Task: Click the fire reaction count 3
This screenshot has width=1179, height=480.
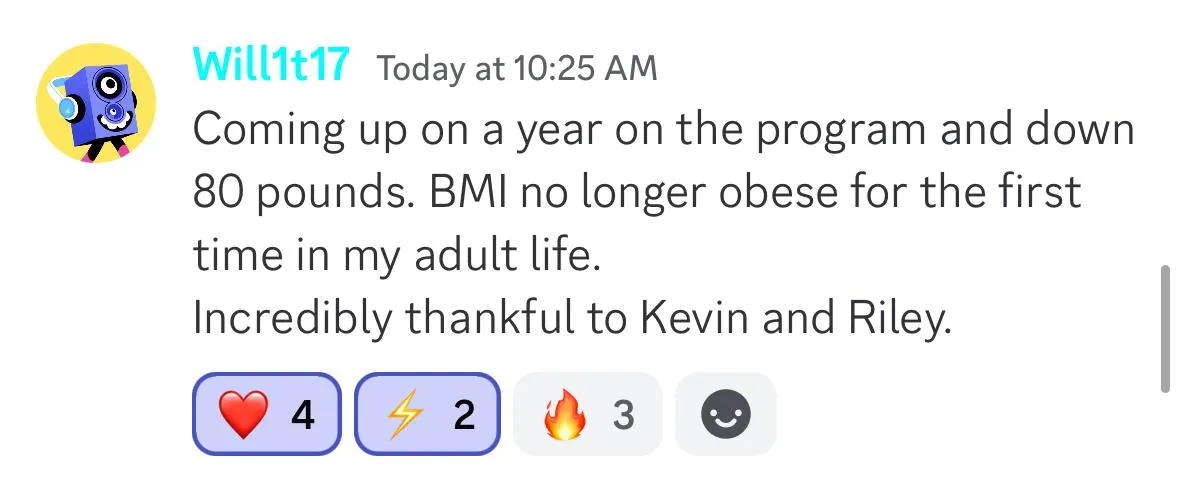Action: [623, 415]
